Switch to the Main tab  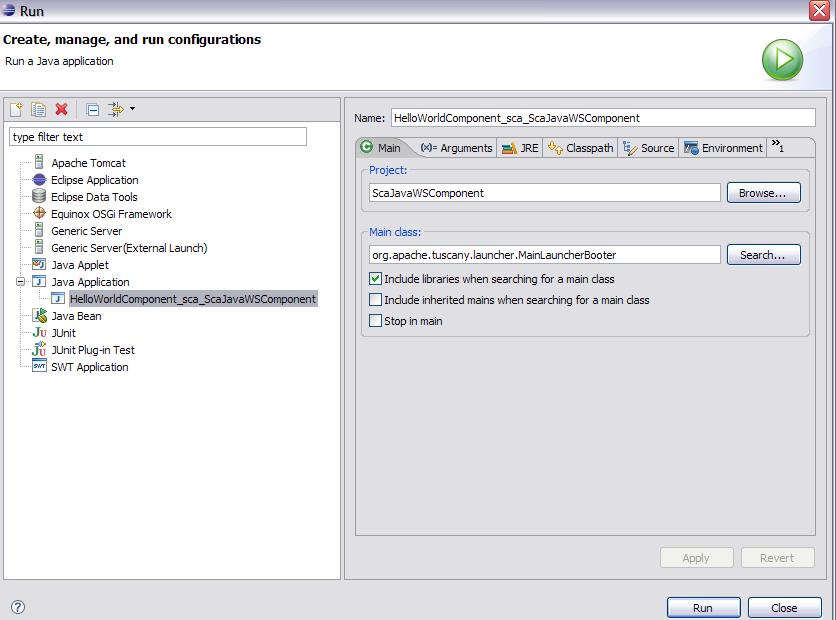(381, 148)
